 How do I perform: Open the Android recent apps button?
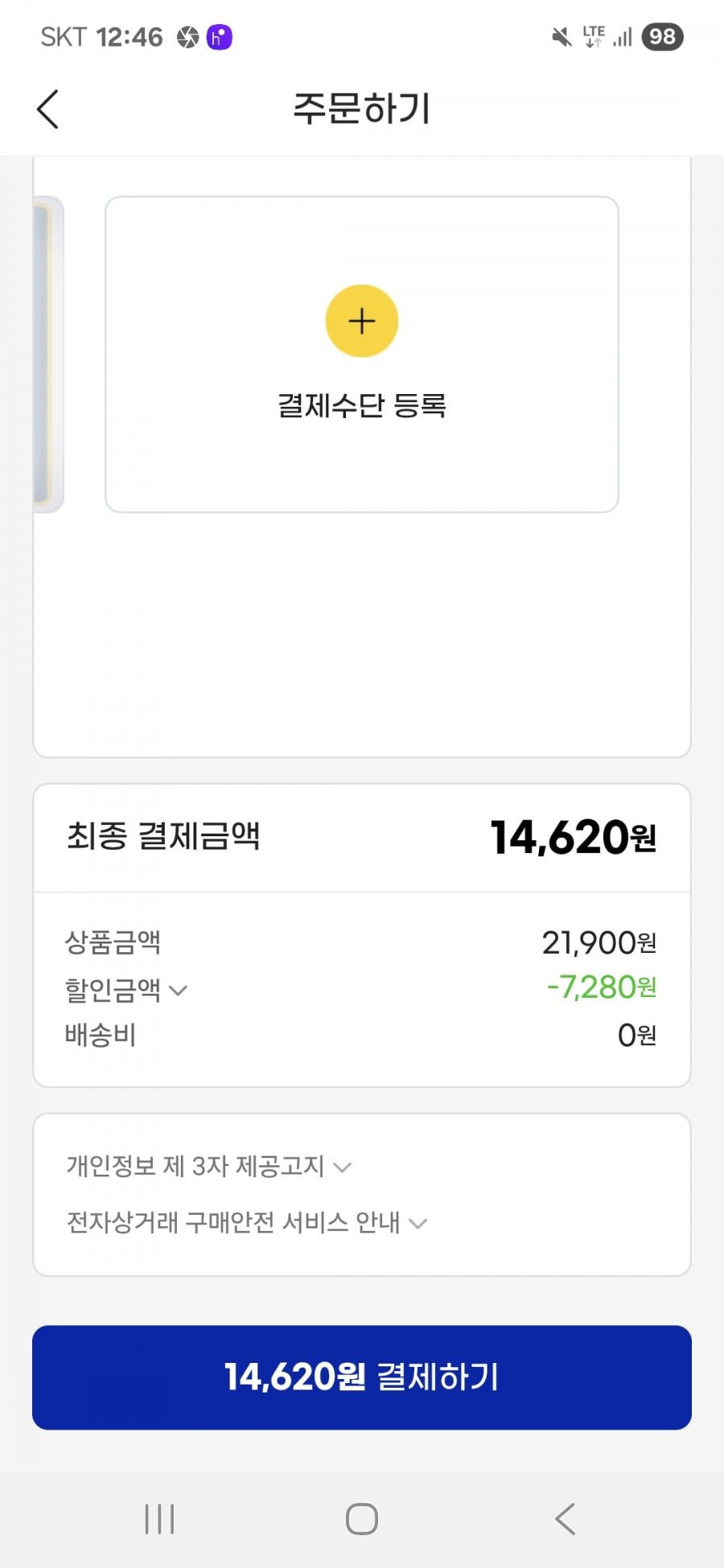point(159,1519)
